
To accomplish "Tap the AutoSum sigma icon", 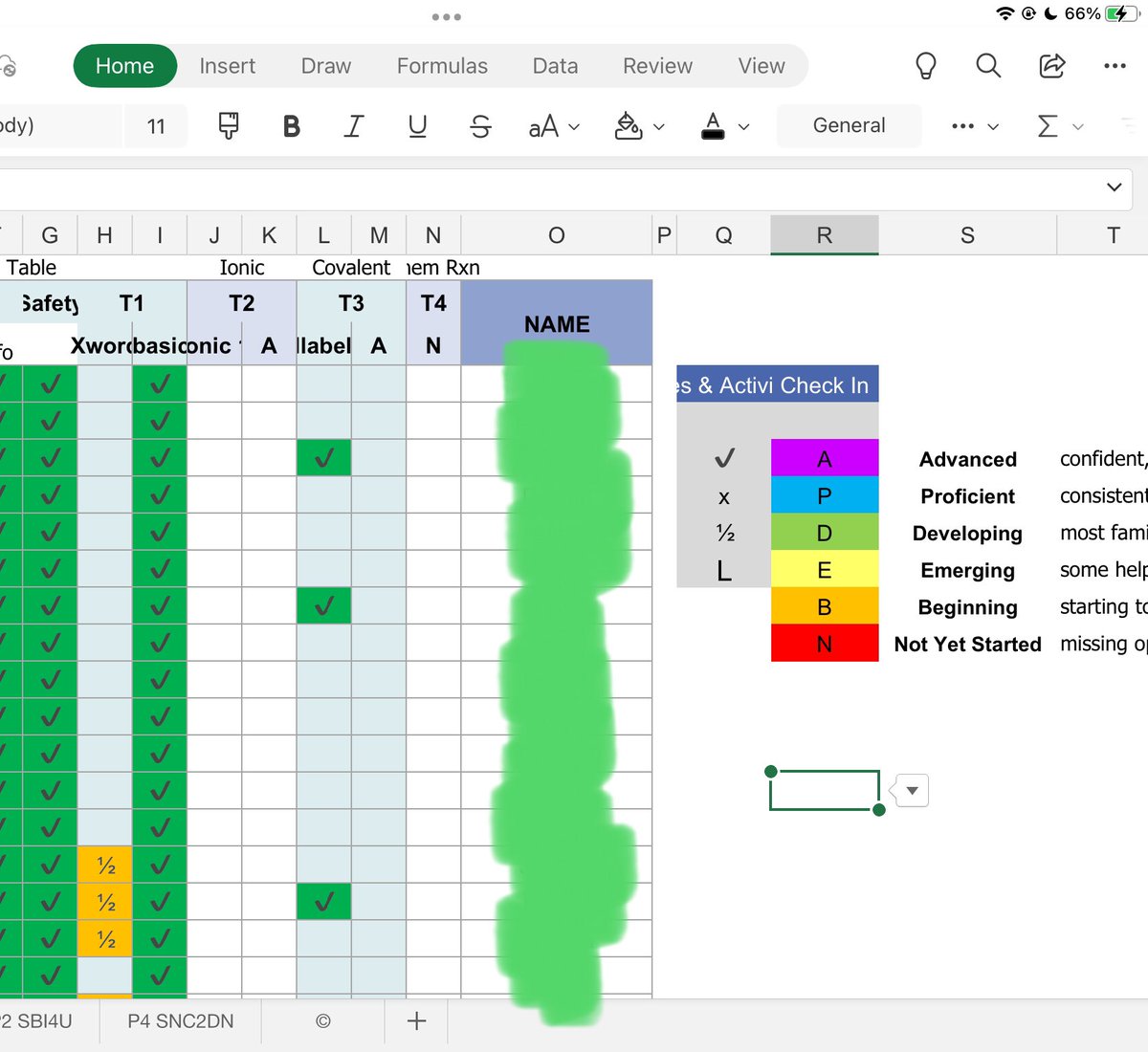I will coord(1048,126).
